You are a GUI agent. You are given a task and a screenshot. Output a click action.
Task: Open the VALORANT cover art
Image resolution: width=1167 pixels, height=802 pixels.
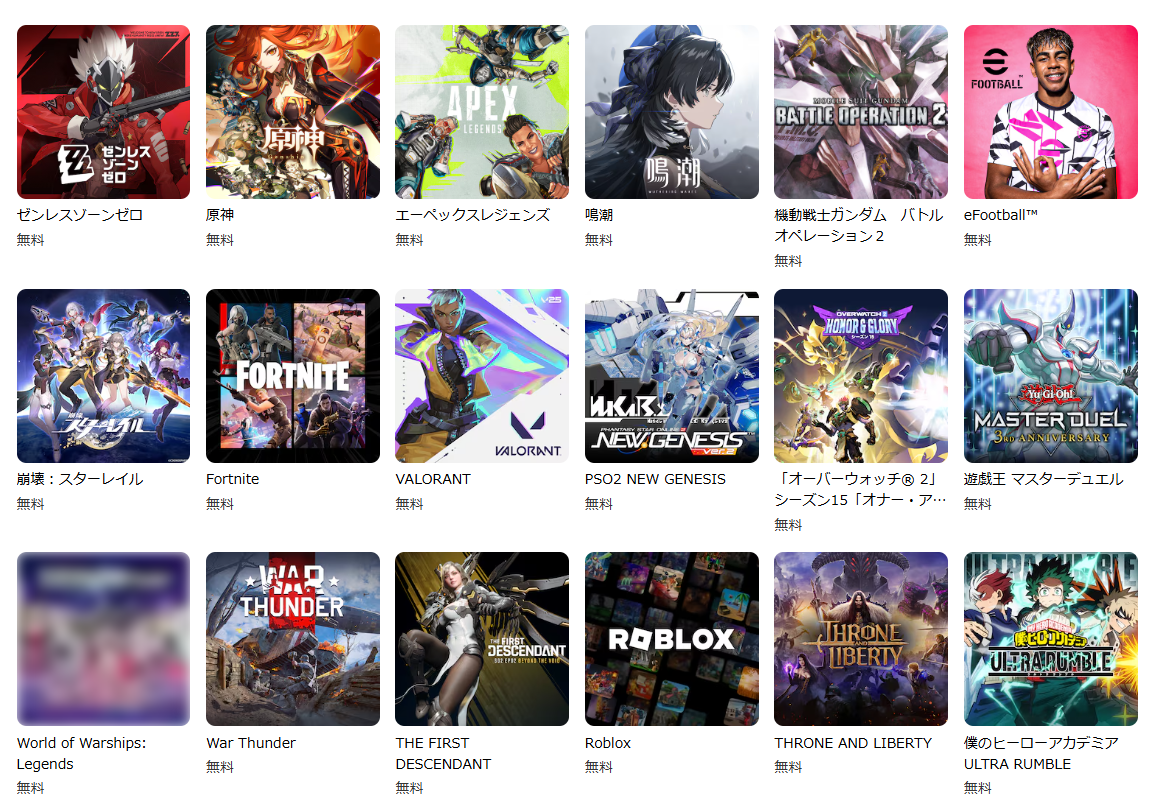point(482,376)
